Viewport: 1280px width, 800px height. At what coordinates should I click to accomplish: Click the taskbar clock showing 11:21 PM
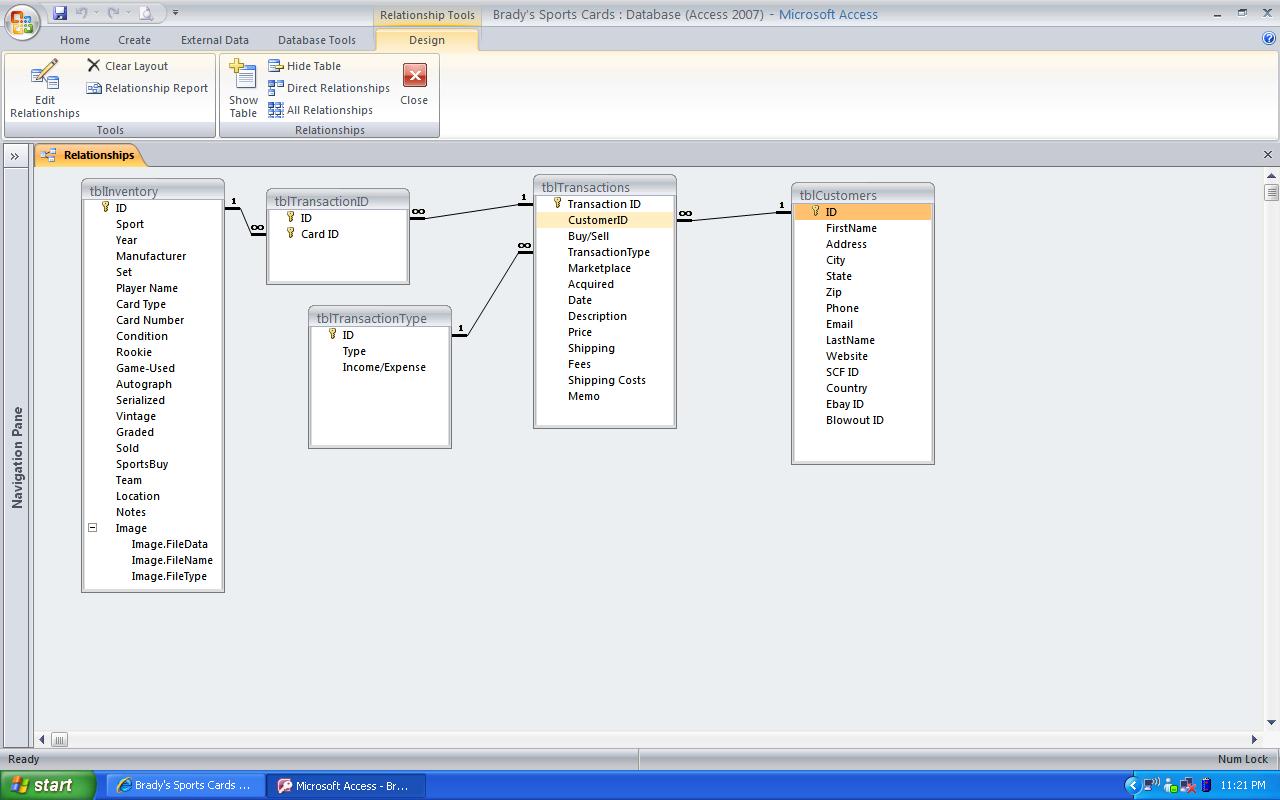[x=1243, y=785]
